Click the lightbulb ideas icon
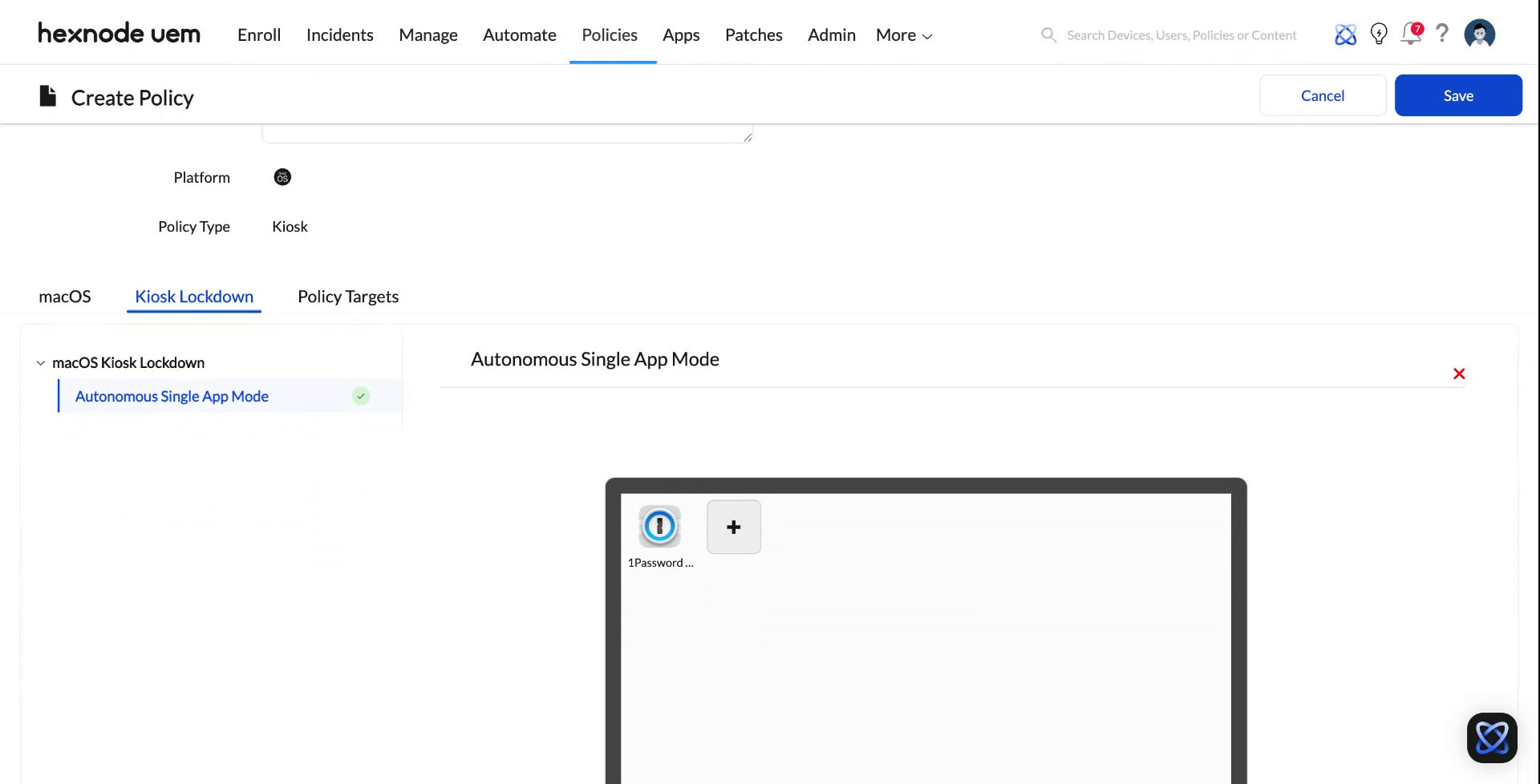Image resolution: width=1540 pixels, height=784 pixels. coord(1379,34)
